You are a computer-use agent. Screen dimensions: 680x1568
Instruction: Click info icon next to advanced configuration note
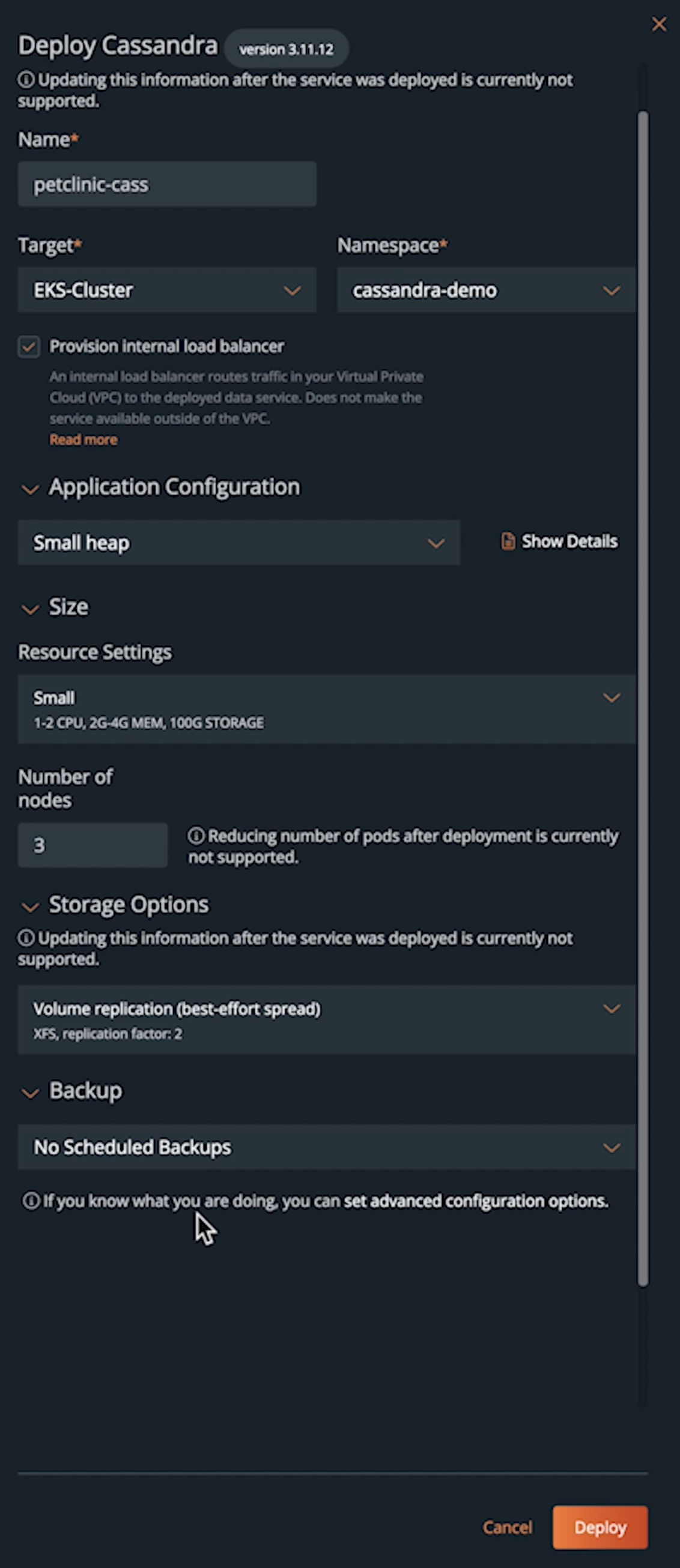pyautogui.click(x=31, y=1201)
